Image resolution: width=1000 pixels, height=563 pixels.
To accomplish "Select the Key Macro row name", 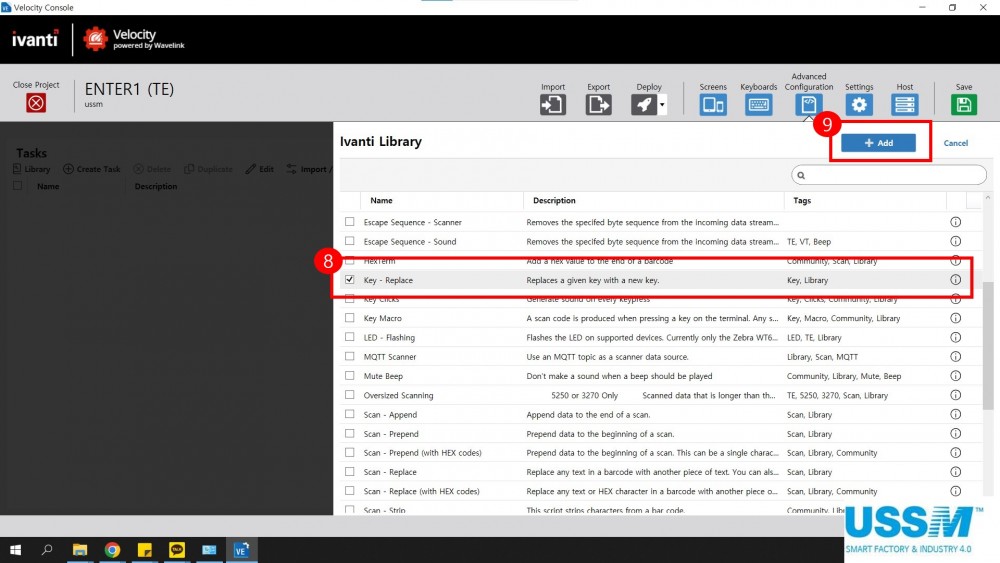I will [383, 318].
